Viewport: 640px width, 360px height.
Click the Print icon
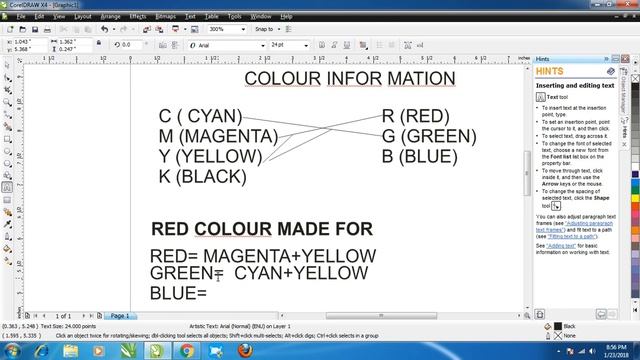coord(47,29)
